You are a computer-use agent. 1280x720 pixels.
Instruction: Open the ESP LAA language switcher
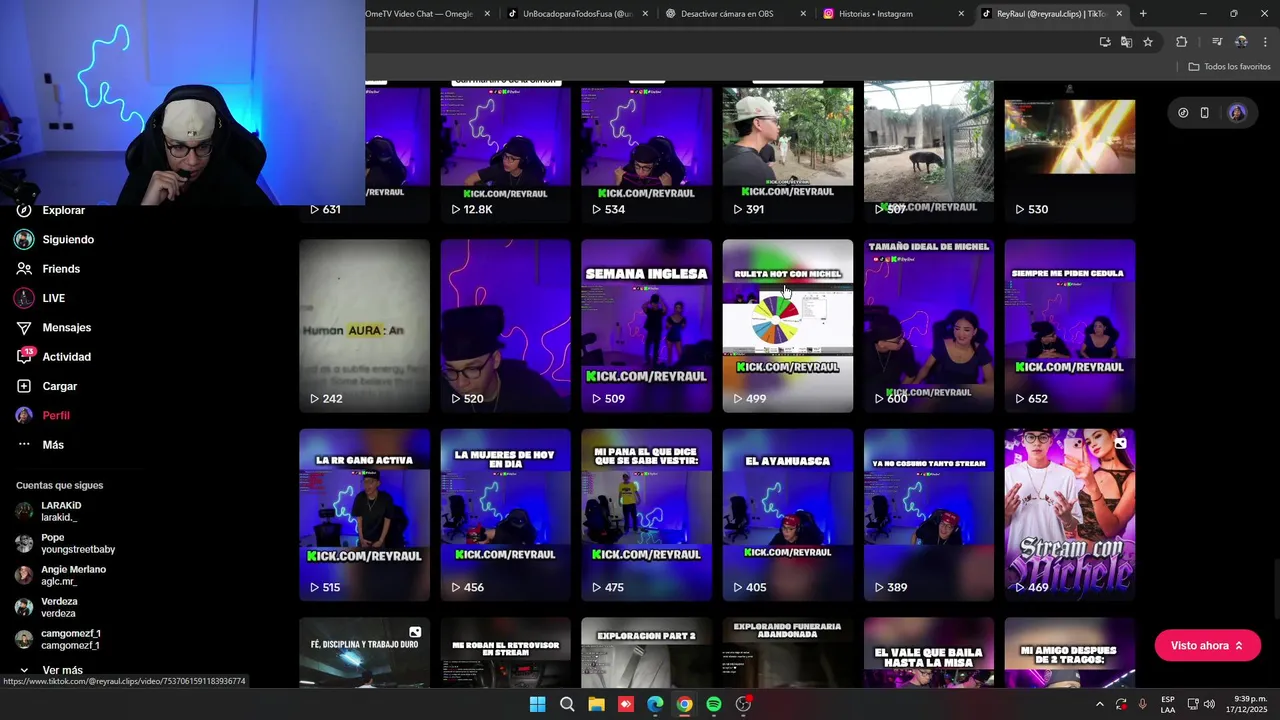(x=1168, y=704)
